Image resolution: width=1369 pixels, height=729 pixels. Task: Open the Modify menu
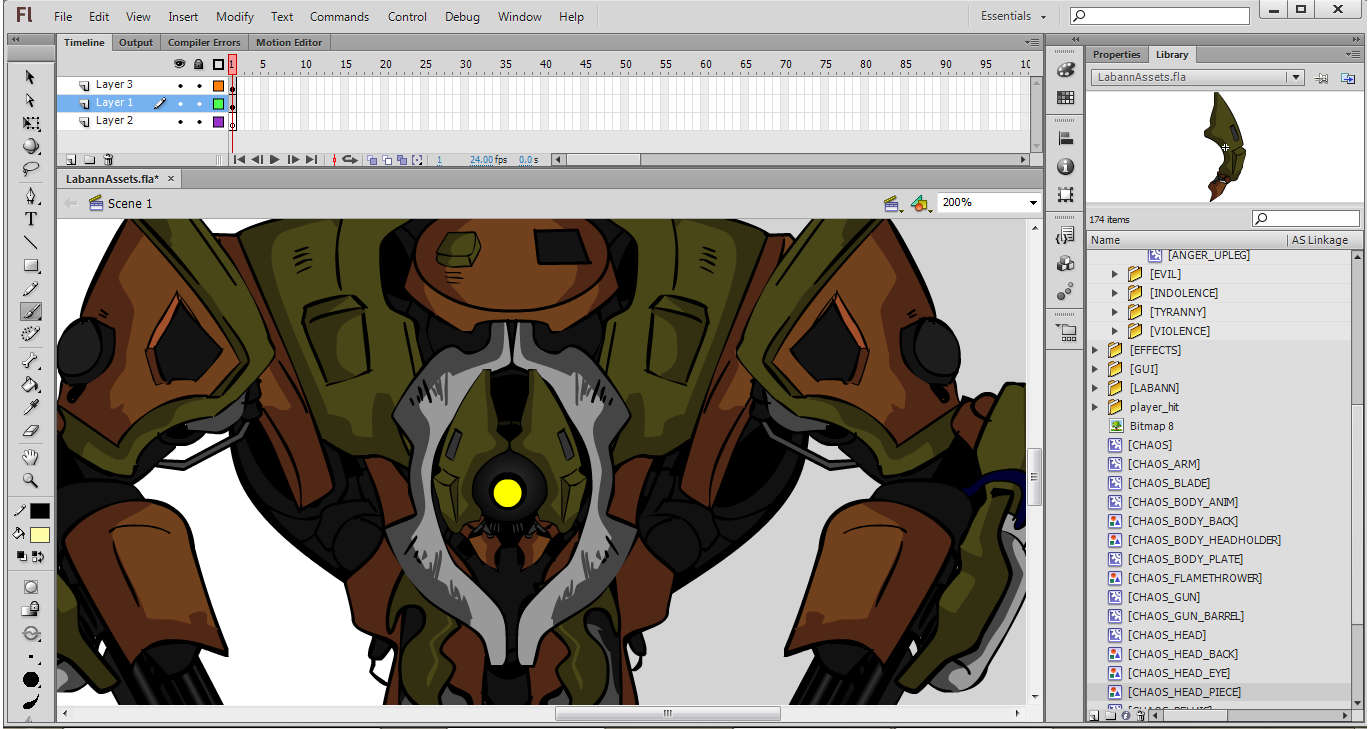tap(235, 17)
